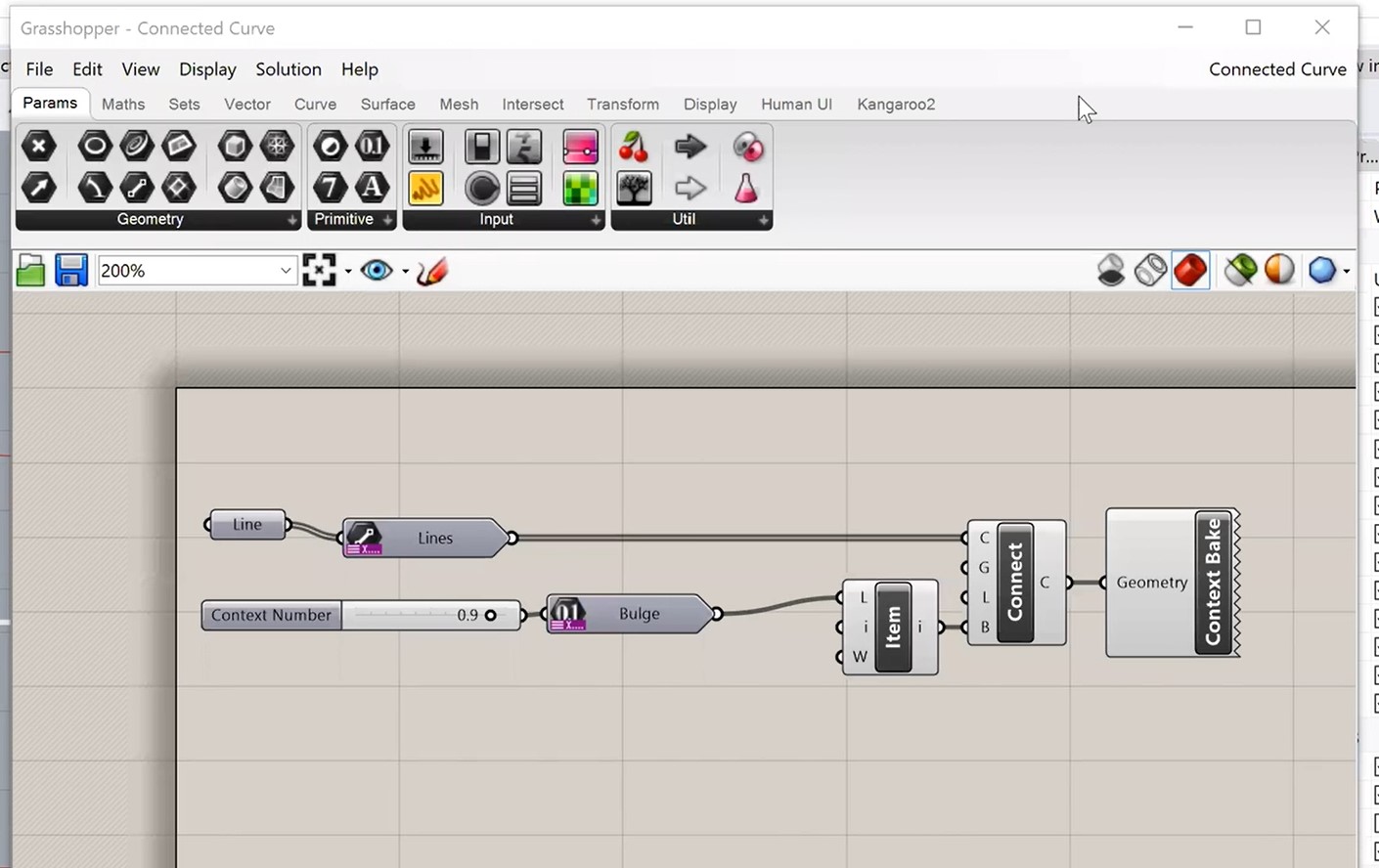Select the Boolean primitive icon
This screenshot has height=868, width=1379.
(x=331, y=147)
